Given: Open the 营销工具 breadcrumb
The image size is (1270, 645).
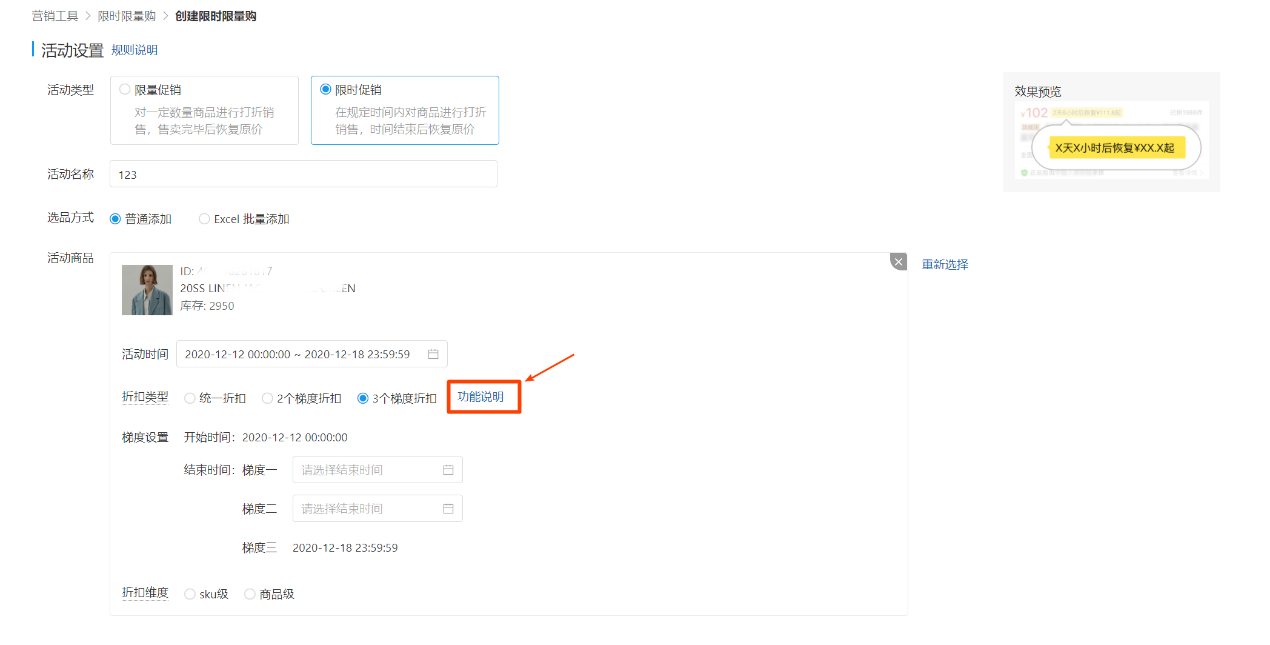Looking at the screenshot, I should (x=55, y=16).
